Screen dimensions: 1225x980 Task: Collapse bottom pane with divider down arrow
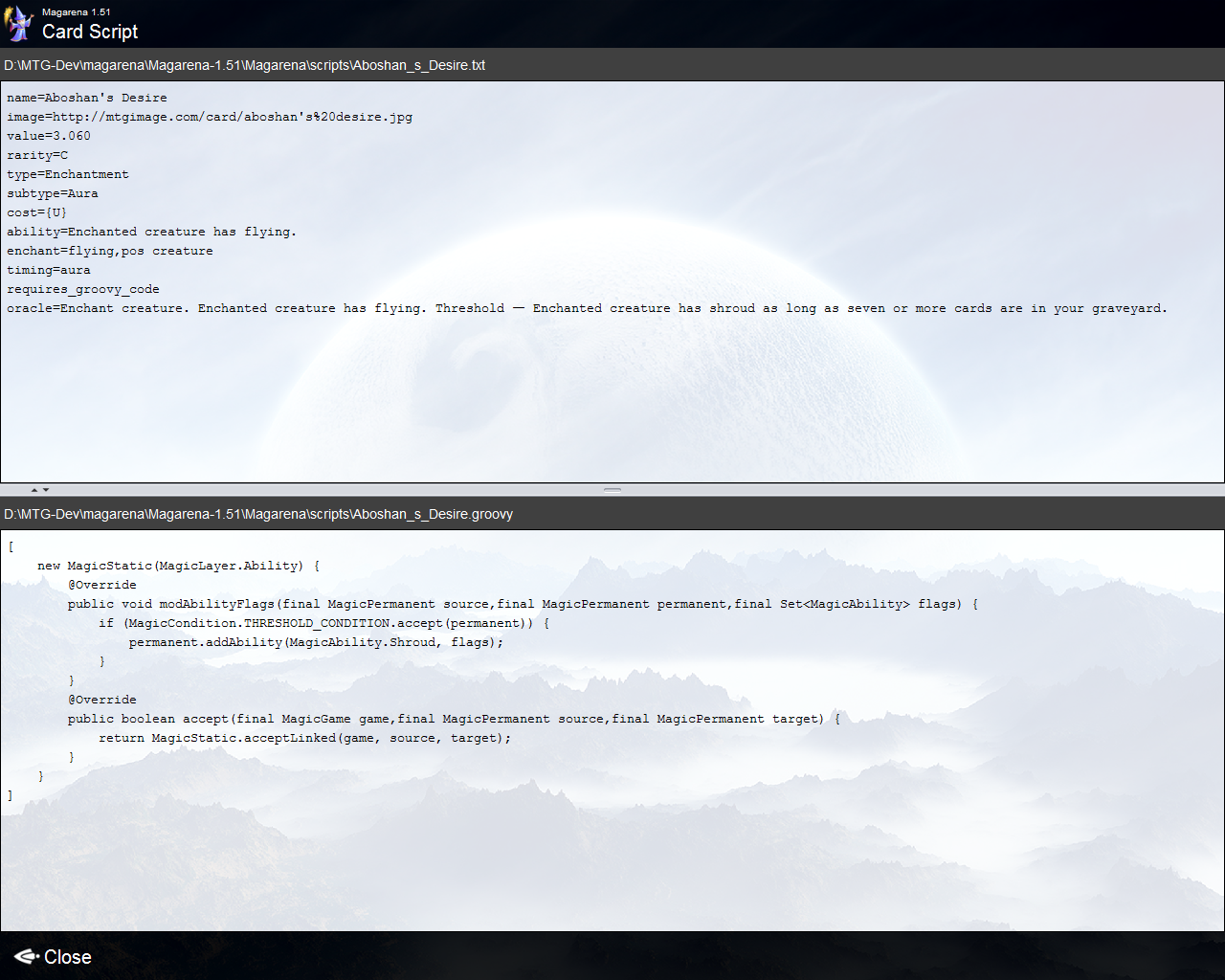click(x=46, y=490)
